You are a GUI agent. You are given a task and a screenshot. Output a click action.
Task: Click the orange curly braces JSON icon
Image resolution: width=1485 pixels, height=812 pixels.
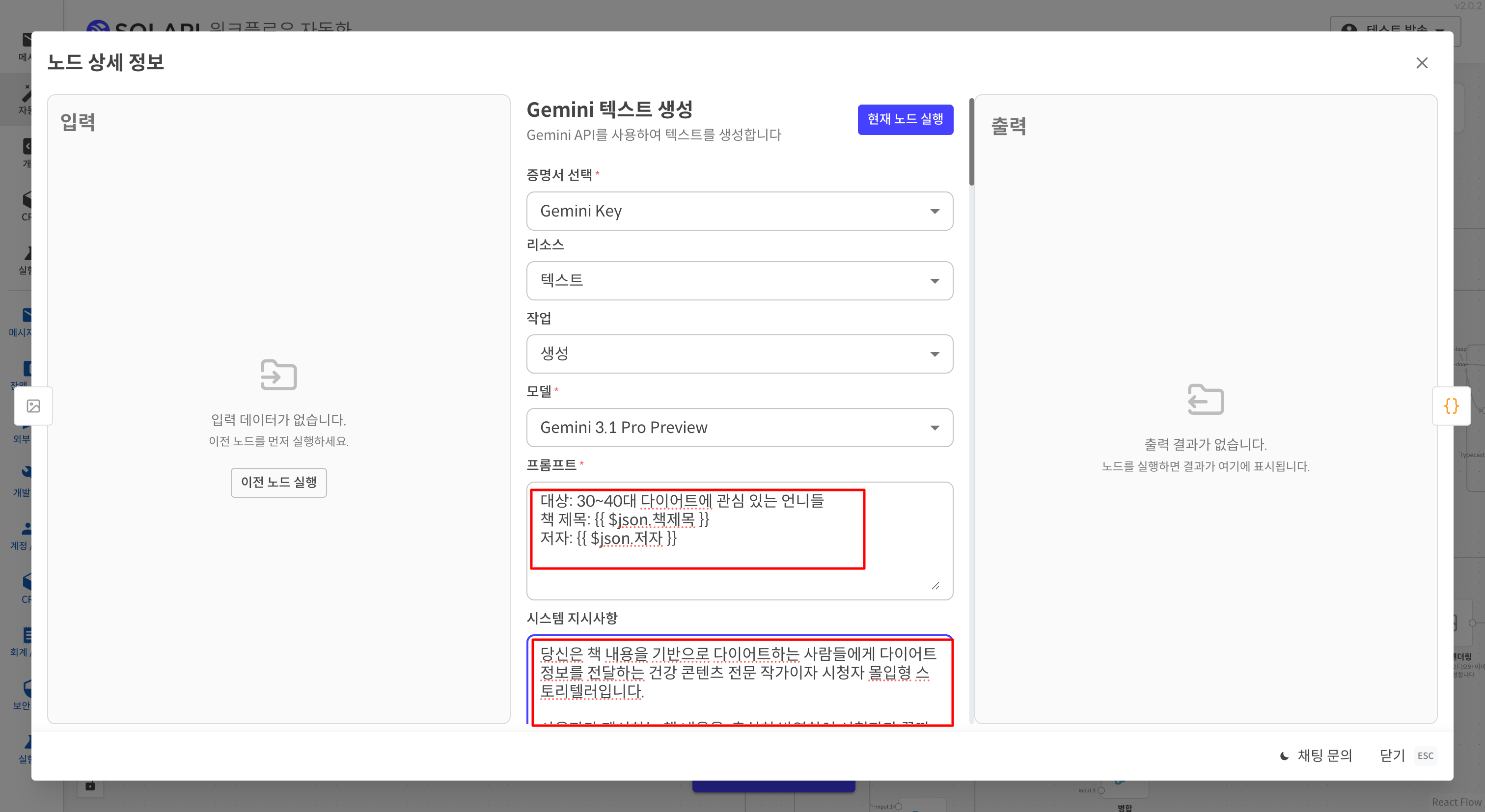[1451, 406]
